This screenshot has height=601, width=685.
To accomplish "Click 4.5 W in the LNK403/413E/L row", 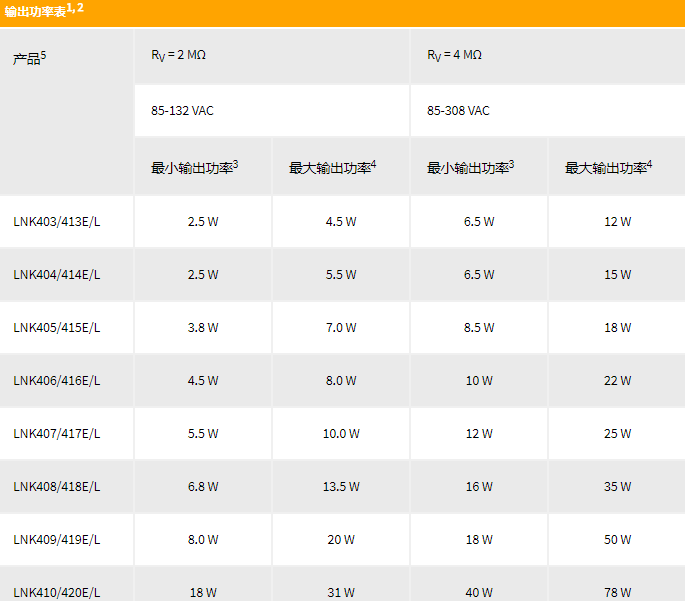I will 341,221.
